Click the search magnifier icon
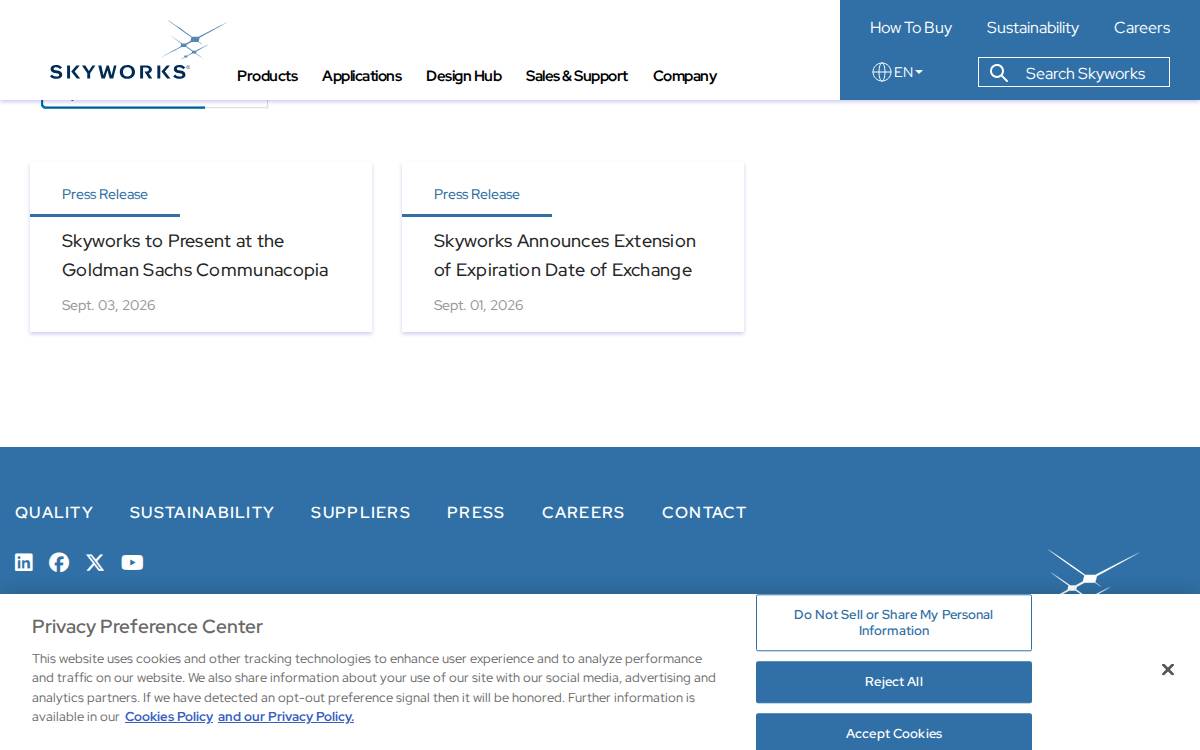The width and height of the screenshot is (1200, 750). (998, 73)
